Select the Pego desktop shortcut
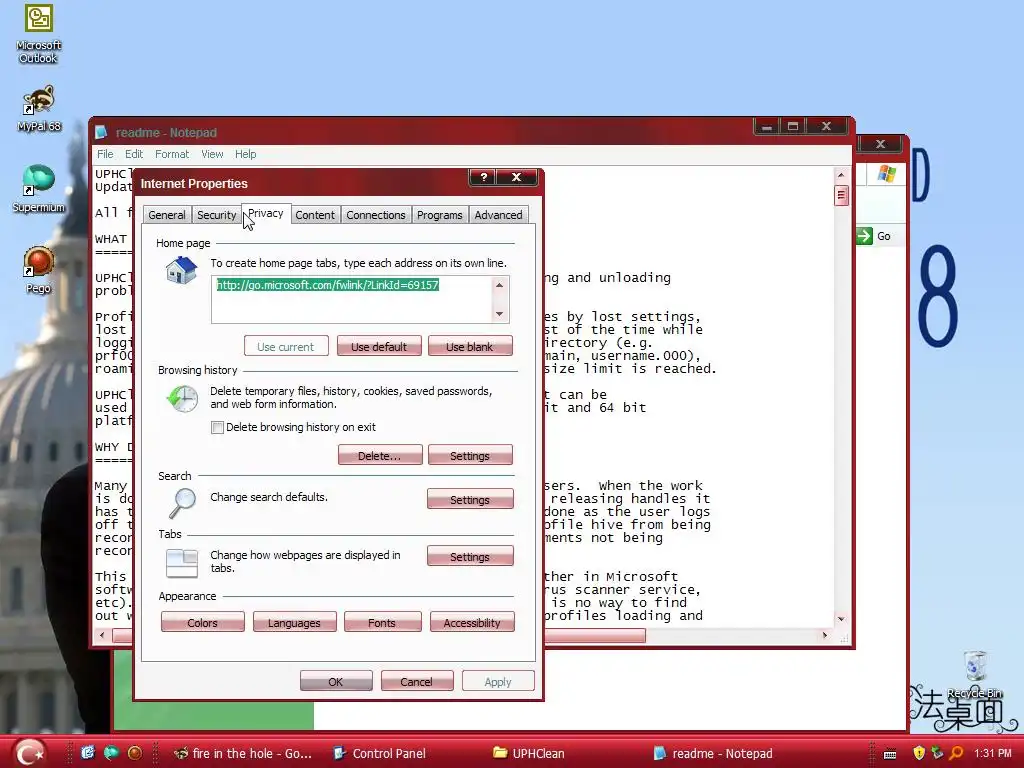Screen dimensions: 1024x768 pyautogui.click(x=39, y=270)
